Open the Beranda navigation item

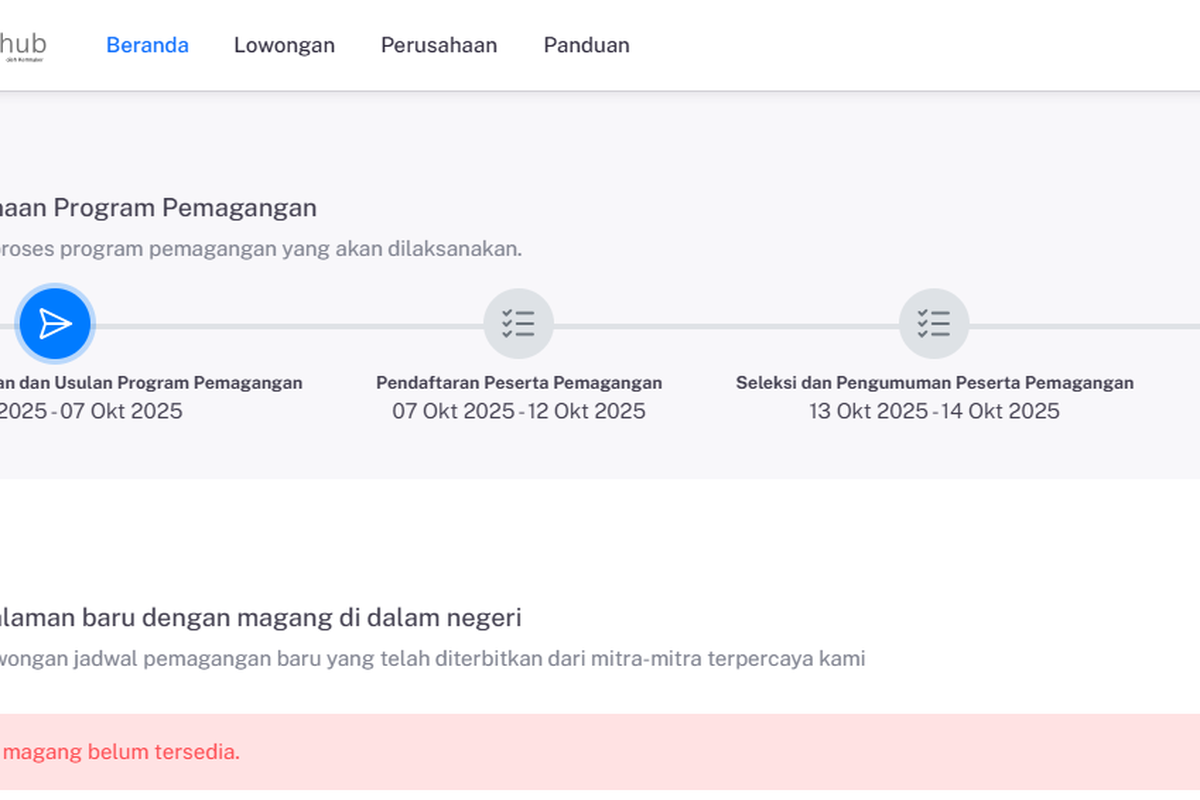[x=147, y=45]
